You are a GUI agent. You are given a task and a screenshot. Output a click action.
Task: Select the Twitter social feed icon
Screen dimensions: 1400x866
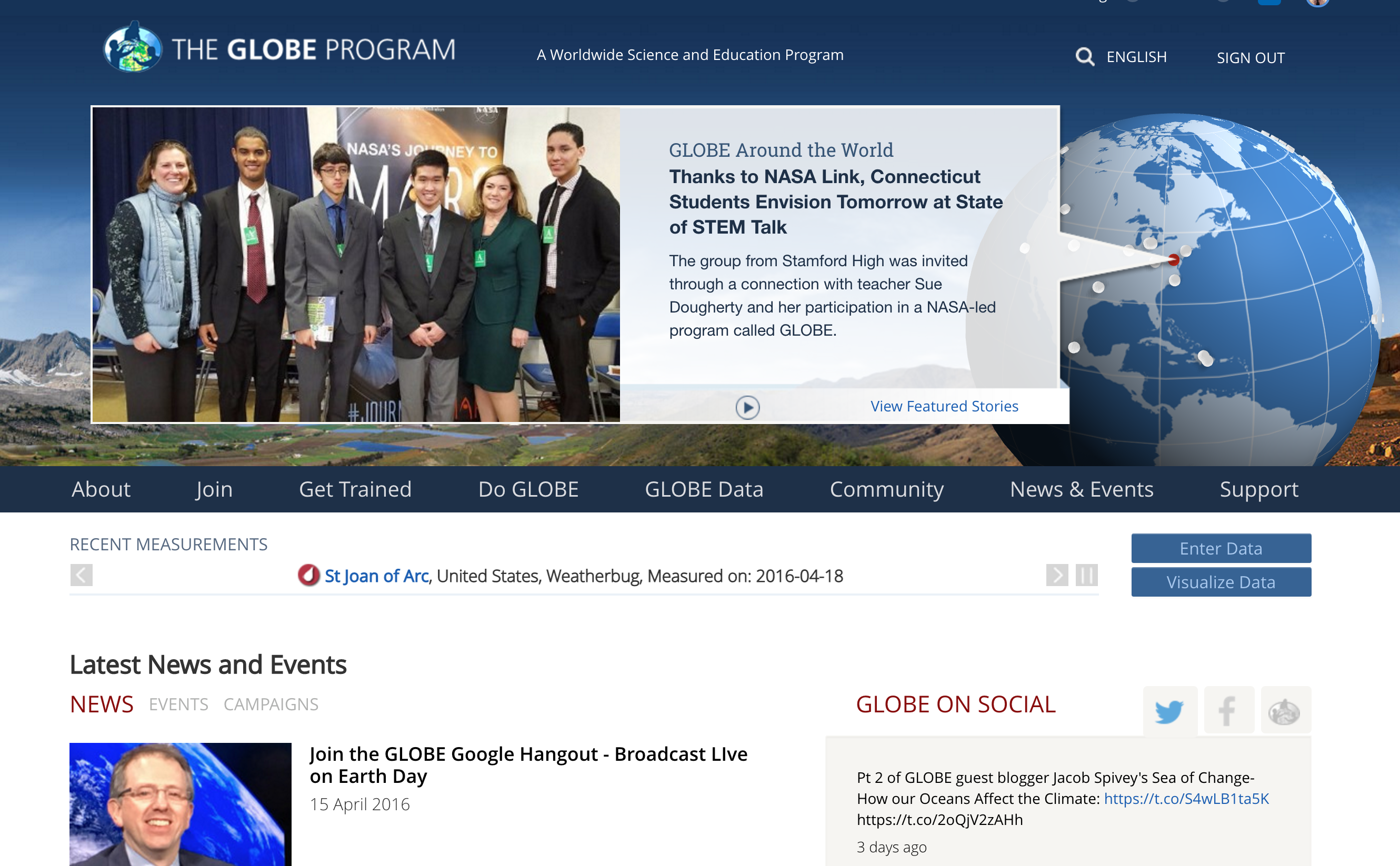click(x=1169, y=711)
